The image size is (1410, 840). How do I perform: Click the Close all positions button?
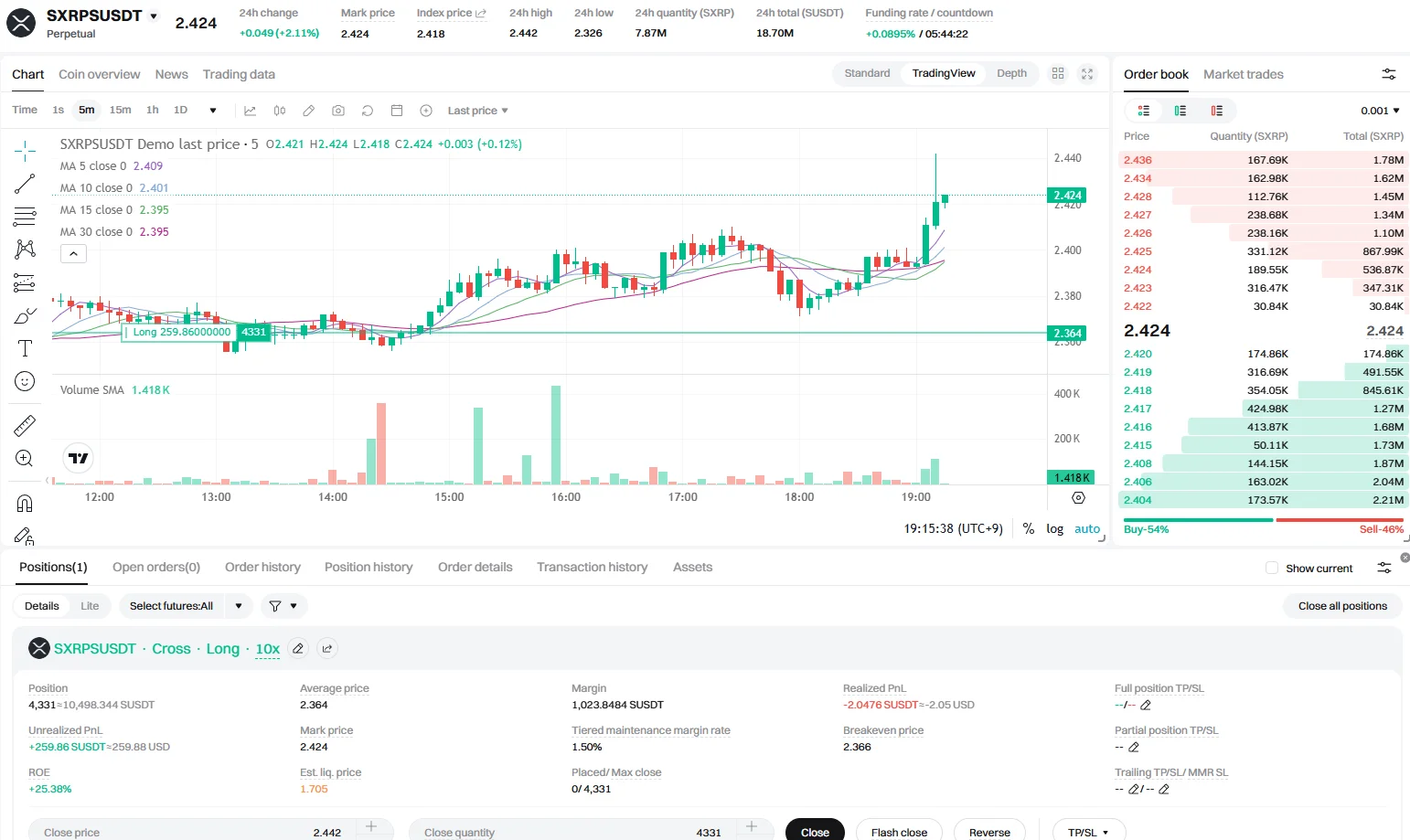pos(1342,606)
